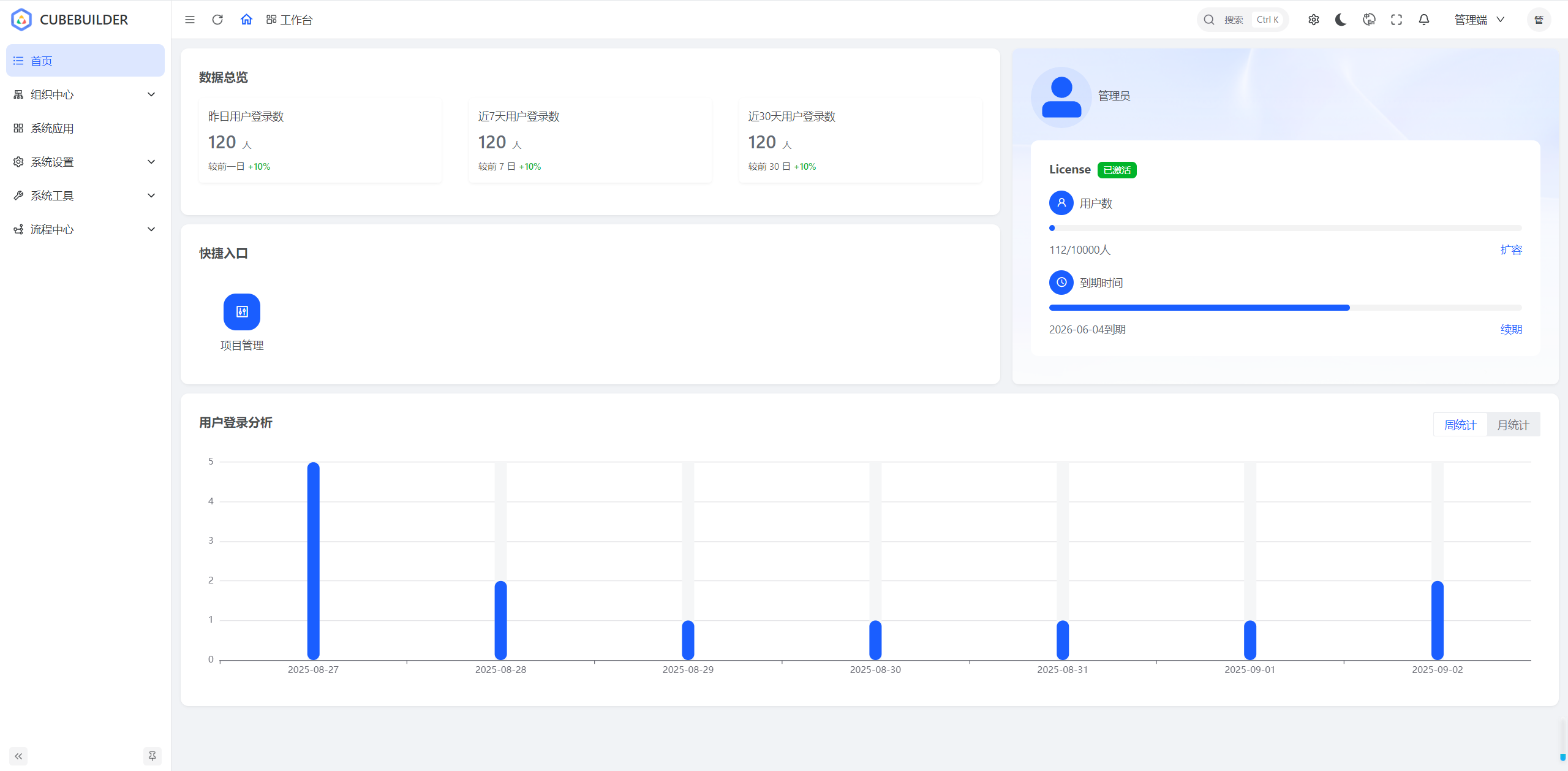The image size is (1568, 771).
Task: Click the 到期时间 progress bar
Action: coord(1285,308)
